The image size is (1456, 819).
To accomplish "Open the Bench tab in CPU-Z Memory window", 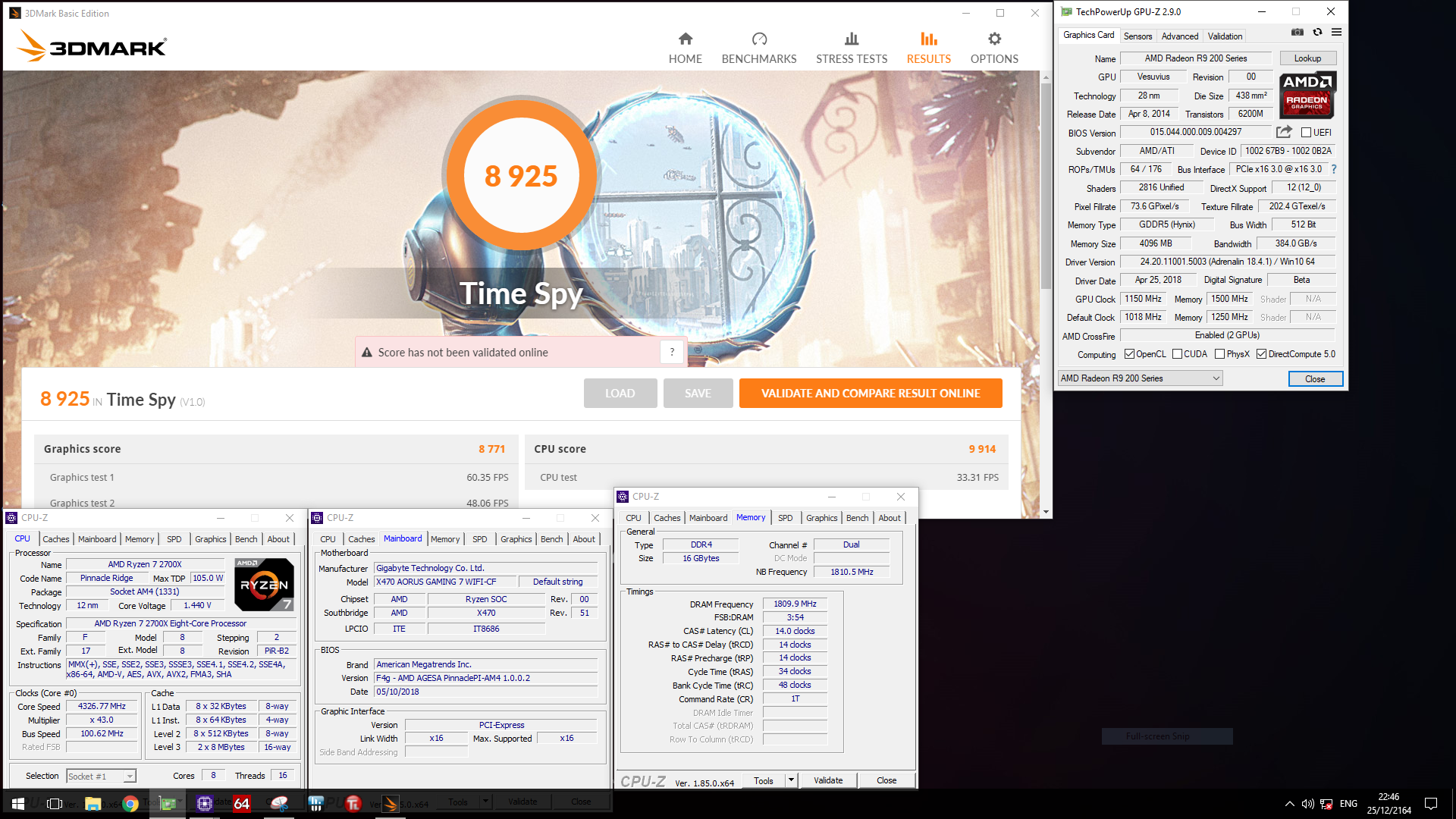I will (x=857, y=518).
